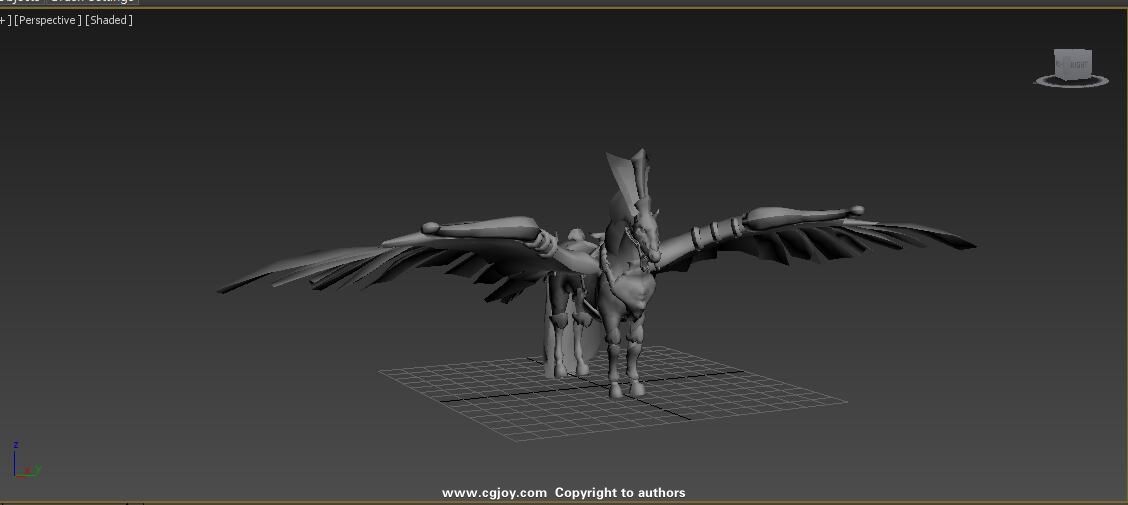Click the www.cgjoy.com watermark link

point(494,492)
